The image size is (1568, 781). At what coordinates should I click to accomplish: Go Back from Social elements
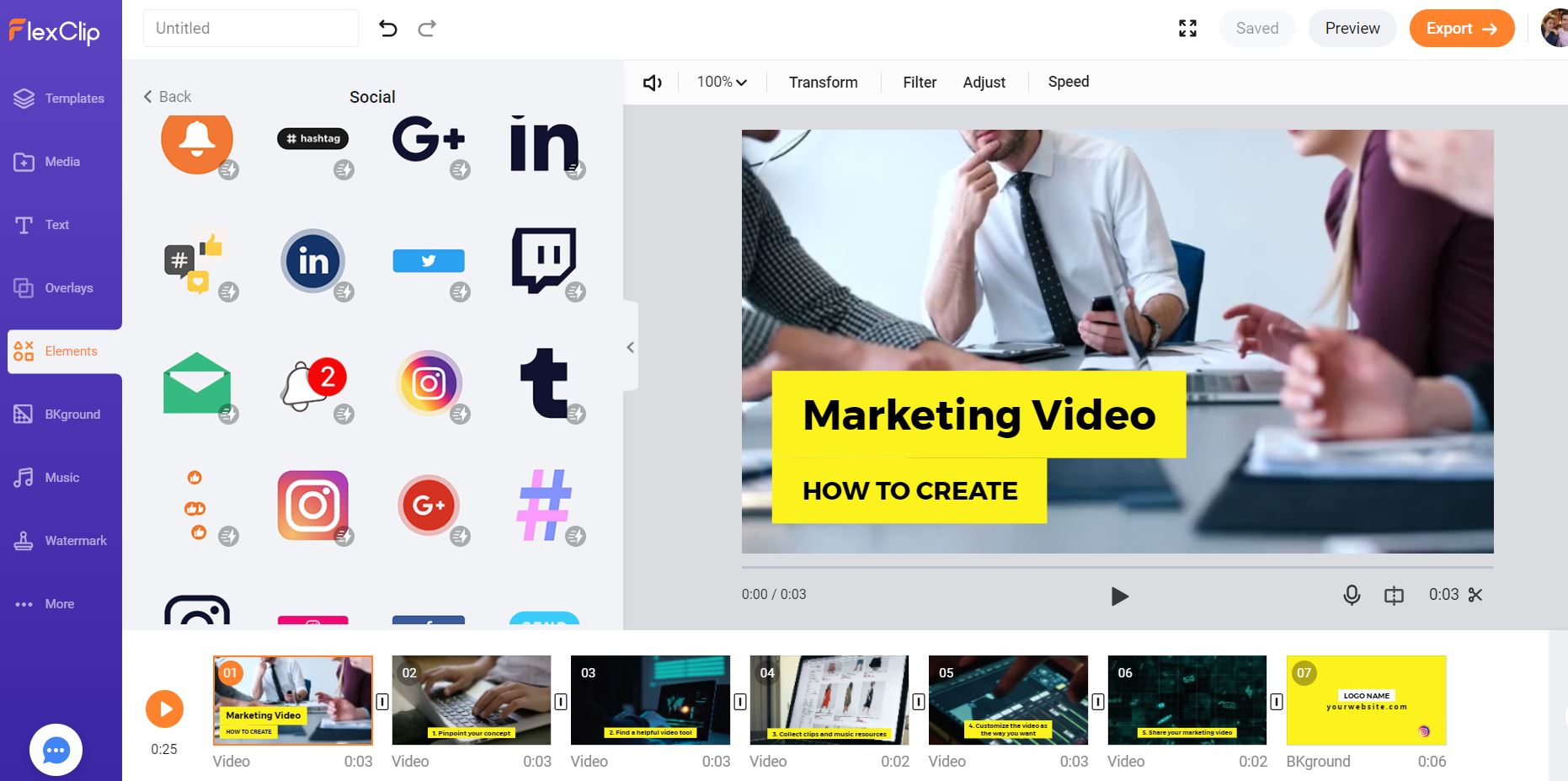167,97
